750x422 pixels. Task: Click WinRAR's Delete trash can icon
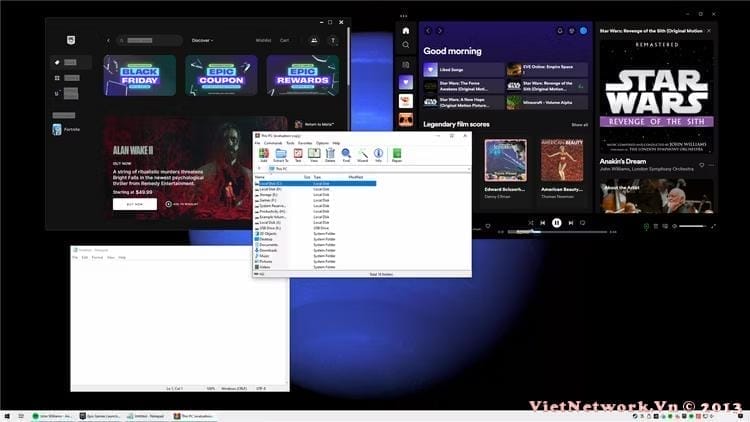330,155
